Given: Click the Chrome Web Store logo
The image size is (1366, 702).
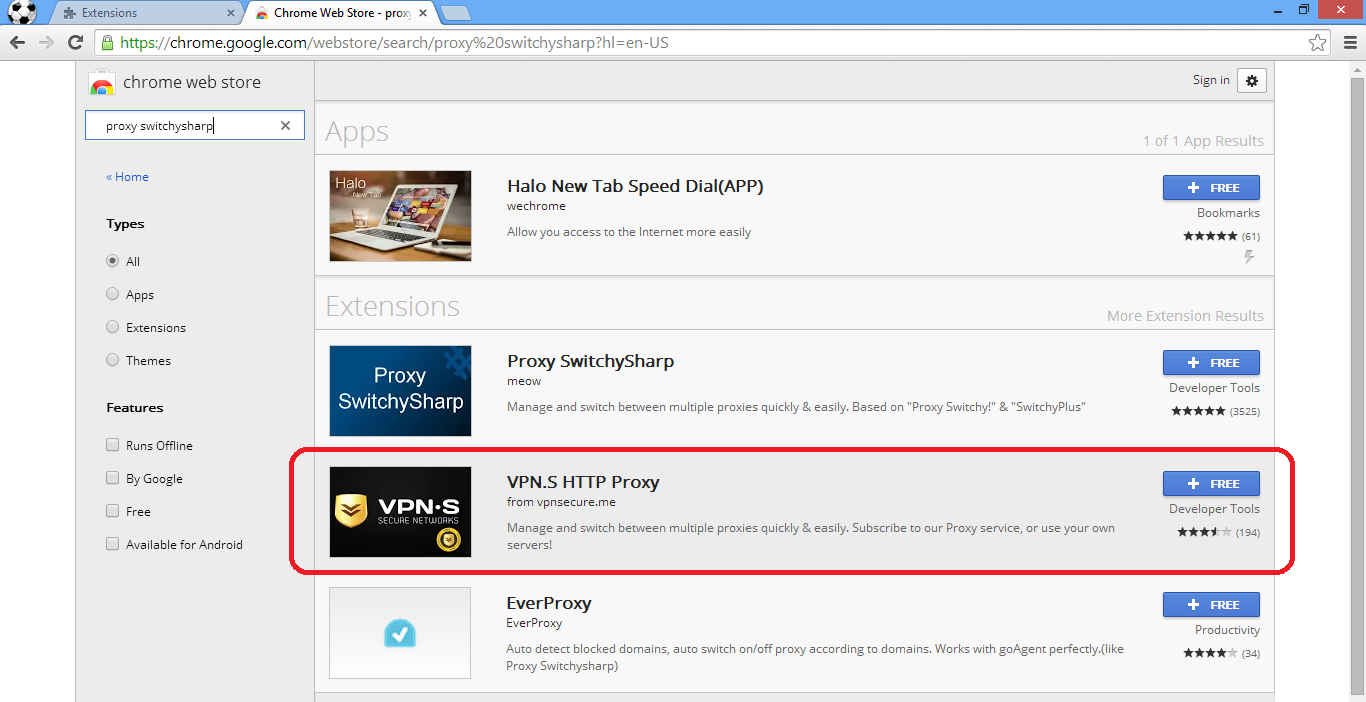Looking at the screenshot, I should (x=101, y=83).
